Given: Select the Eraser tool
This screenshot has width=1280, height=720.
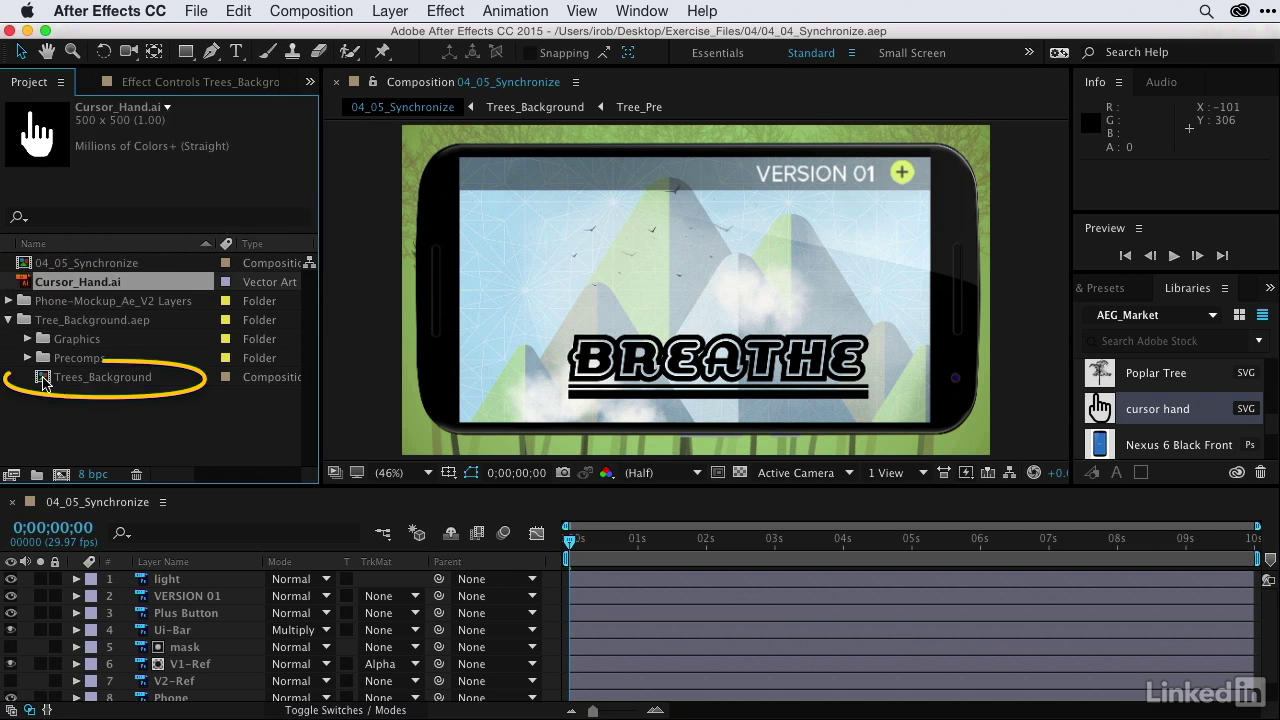Looking at the screenshot, I should tap(319, 52).
